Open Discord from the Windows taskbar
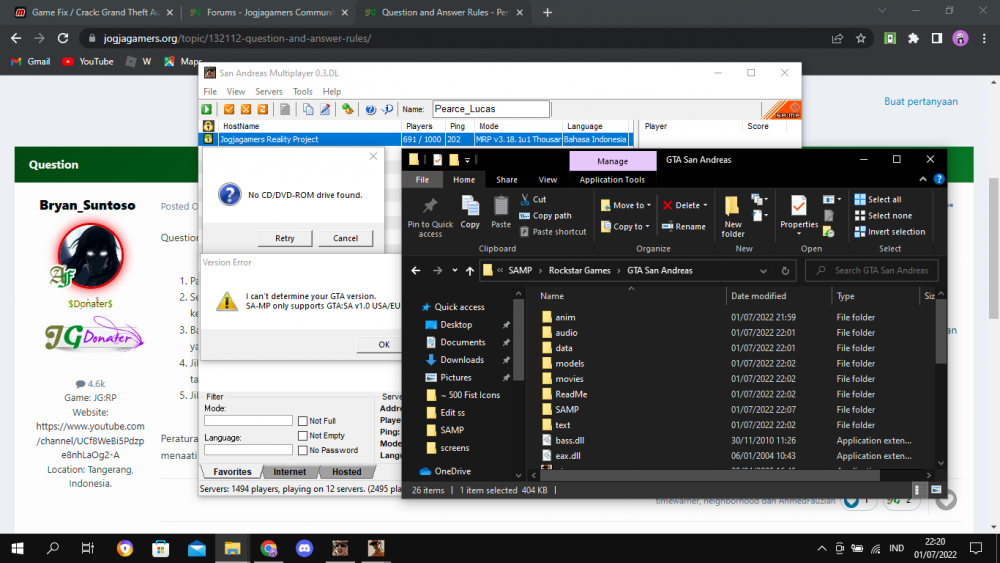The image size is (1000, 563). point(304,548)
